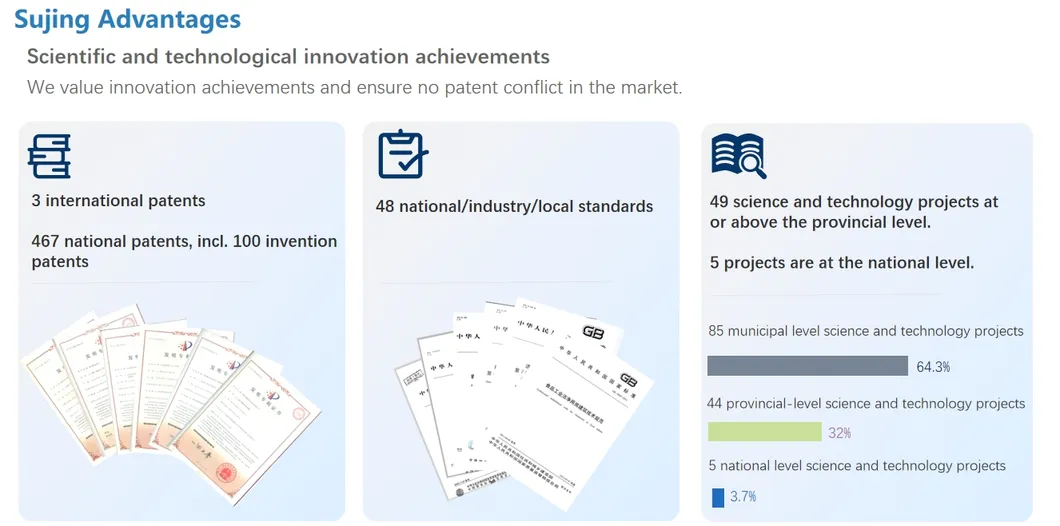Click the "3 international patents" text

click(118, 200)
